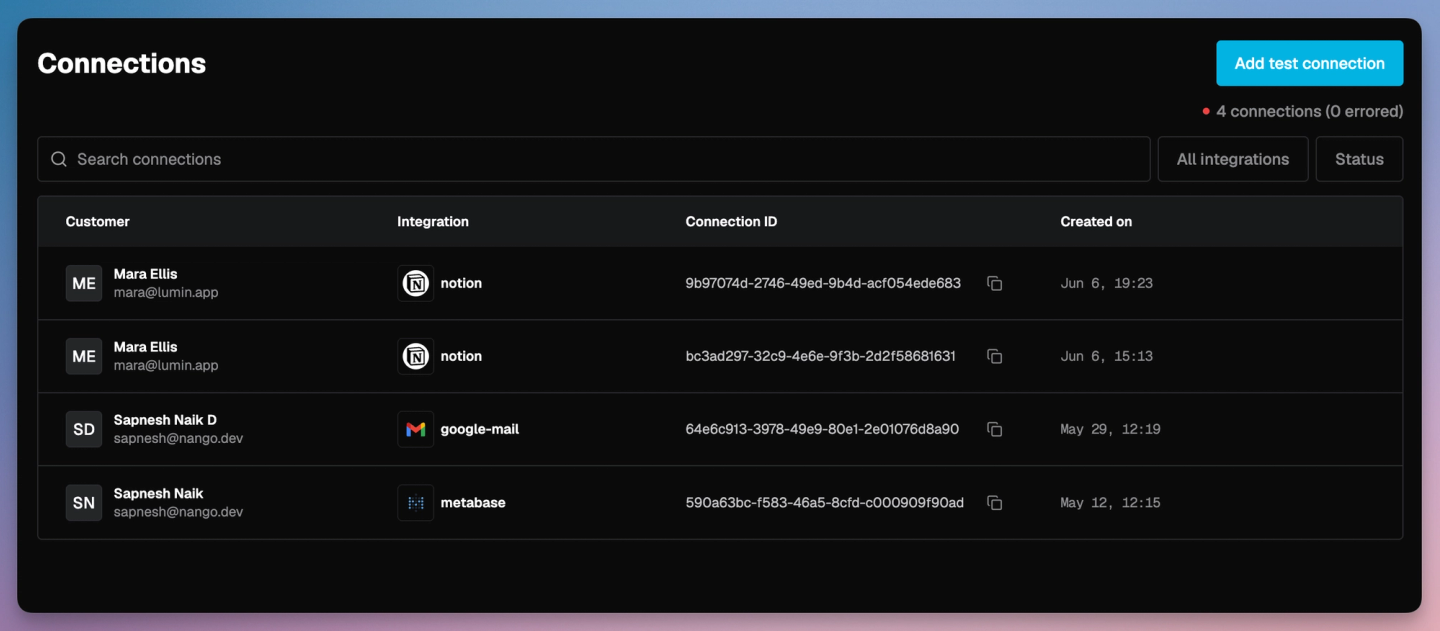1440x631 pixels.
Task: Click the Jun 6, 19:23 date
Action: click(x=1106, y=283)
